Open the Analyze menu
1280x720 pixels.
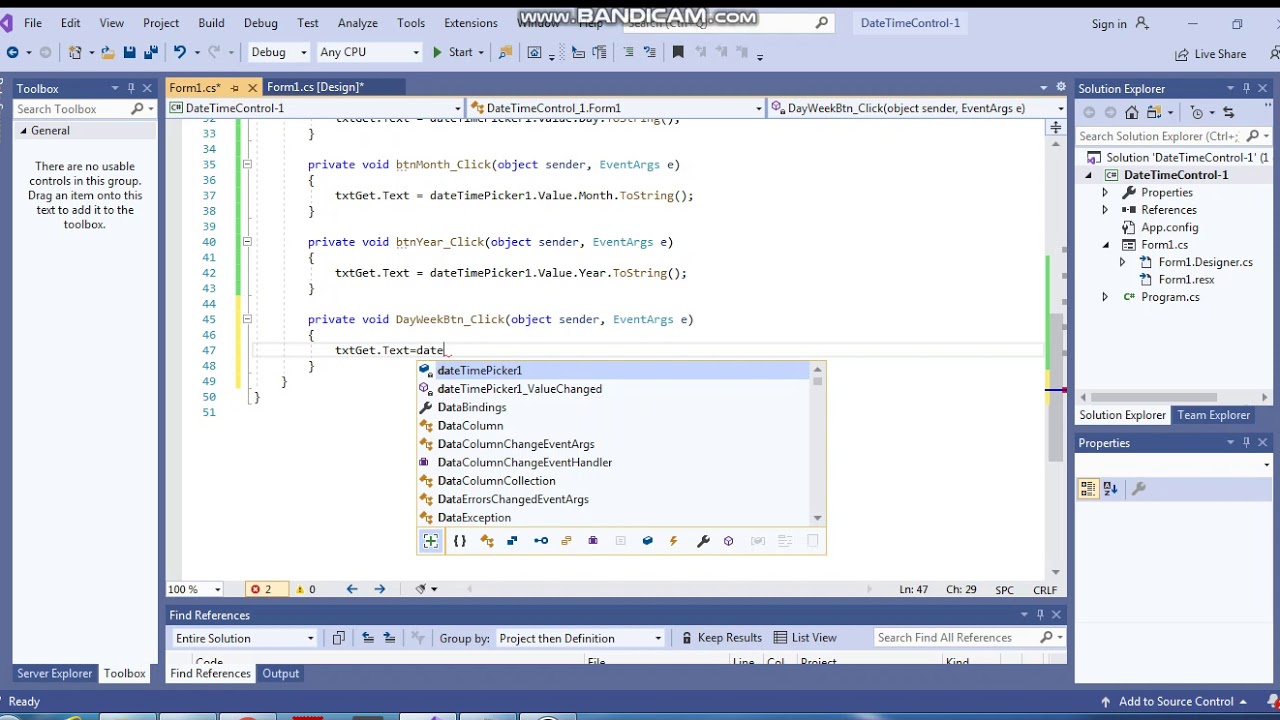[x=357, y=23]
